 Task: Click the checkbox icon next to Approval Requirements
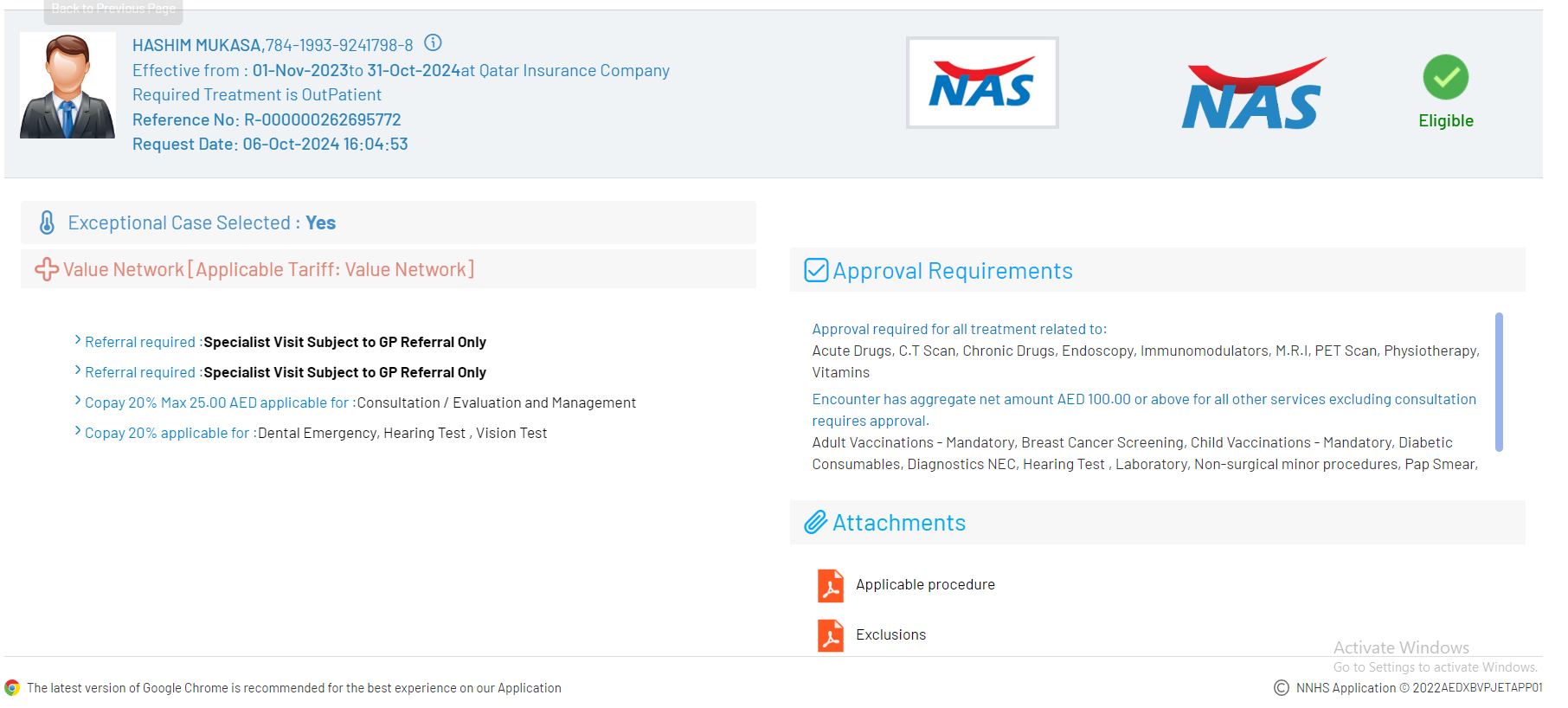[x=816, y=271]
